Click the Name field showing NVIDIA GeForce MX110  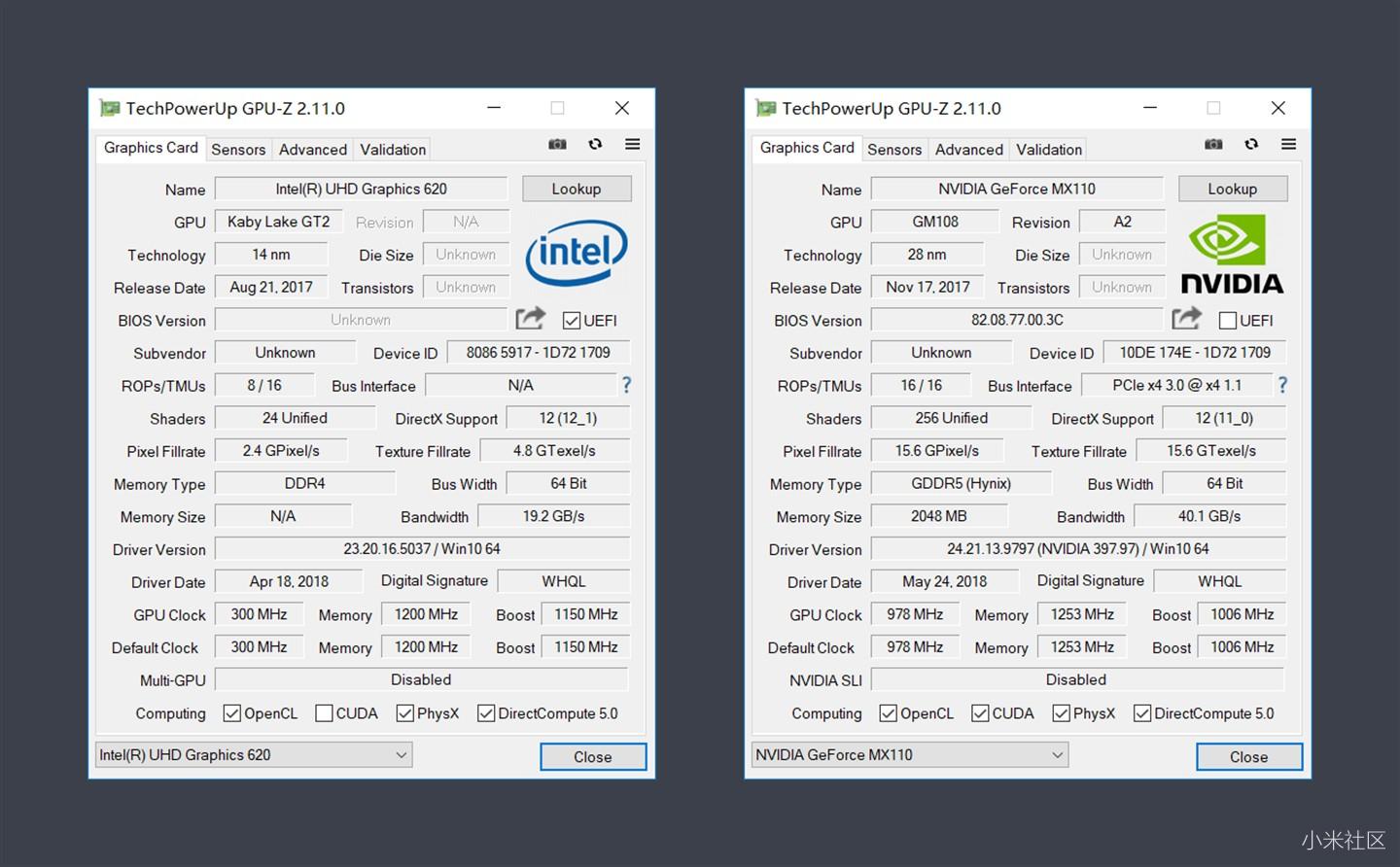coord(1017,189)
